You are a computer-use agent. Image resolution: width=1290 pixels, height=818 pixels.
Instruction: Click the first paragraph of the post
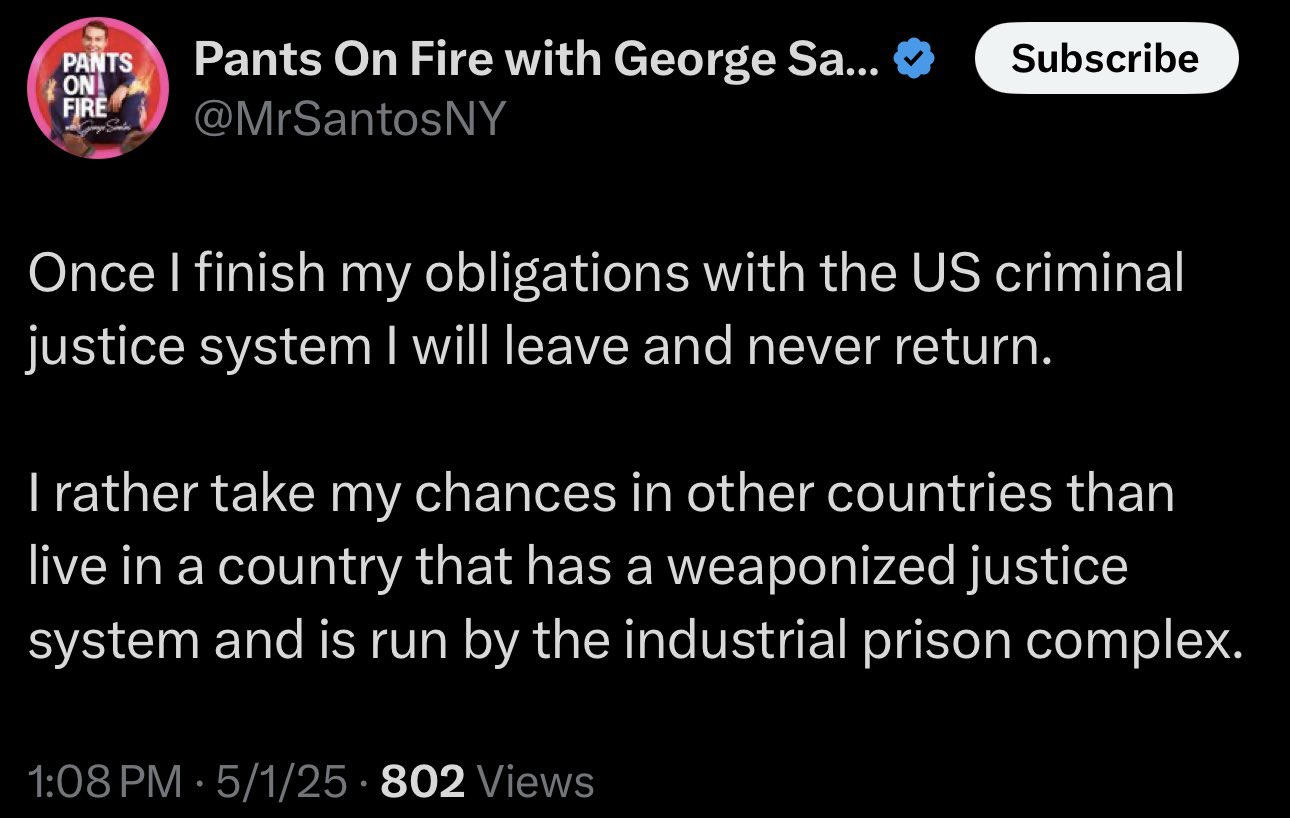605,309
